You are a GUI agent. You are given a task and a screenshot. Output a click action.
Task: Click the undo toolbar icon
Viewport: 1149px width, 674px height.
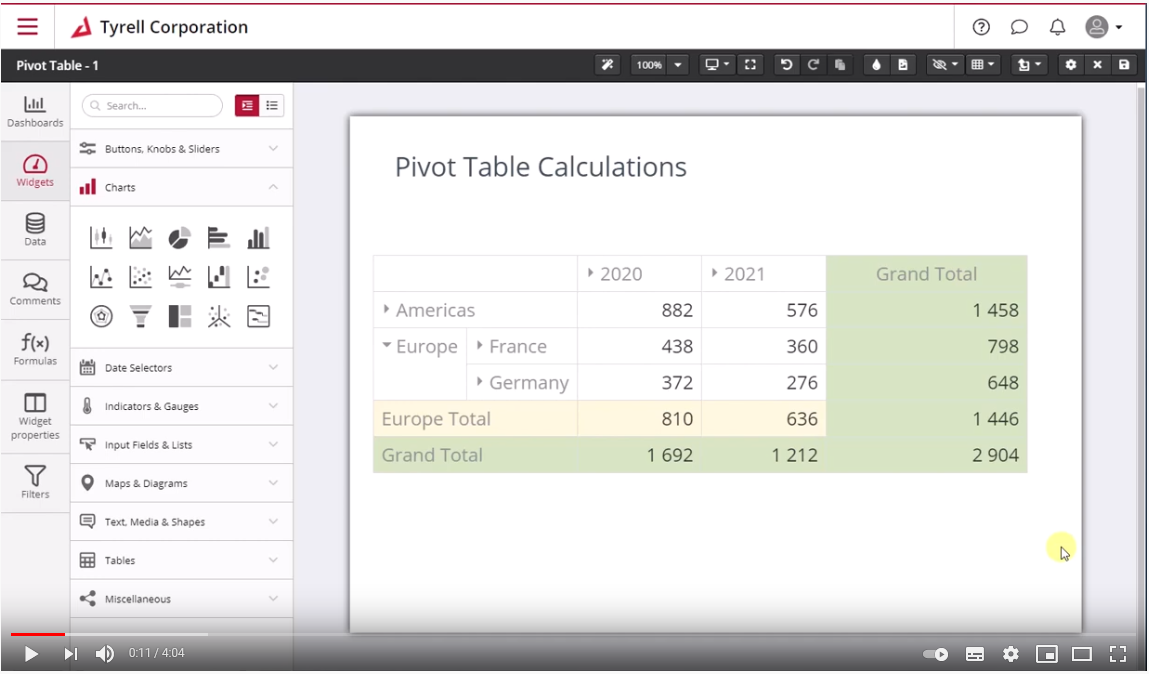786,64
